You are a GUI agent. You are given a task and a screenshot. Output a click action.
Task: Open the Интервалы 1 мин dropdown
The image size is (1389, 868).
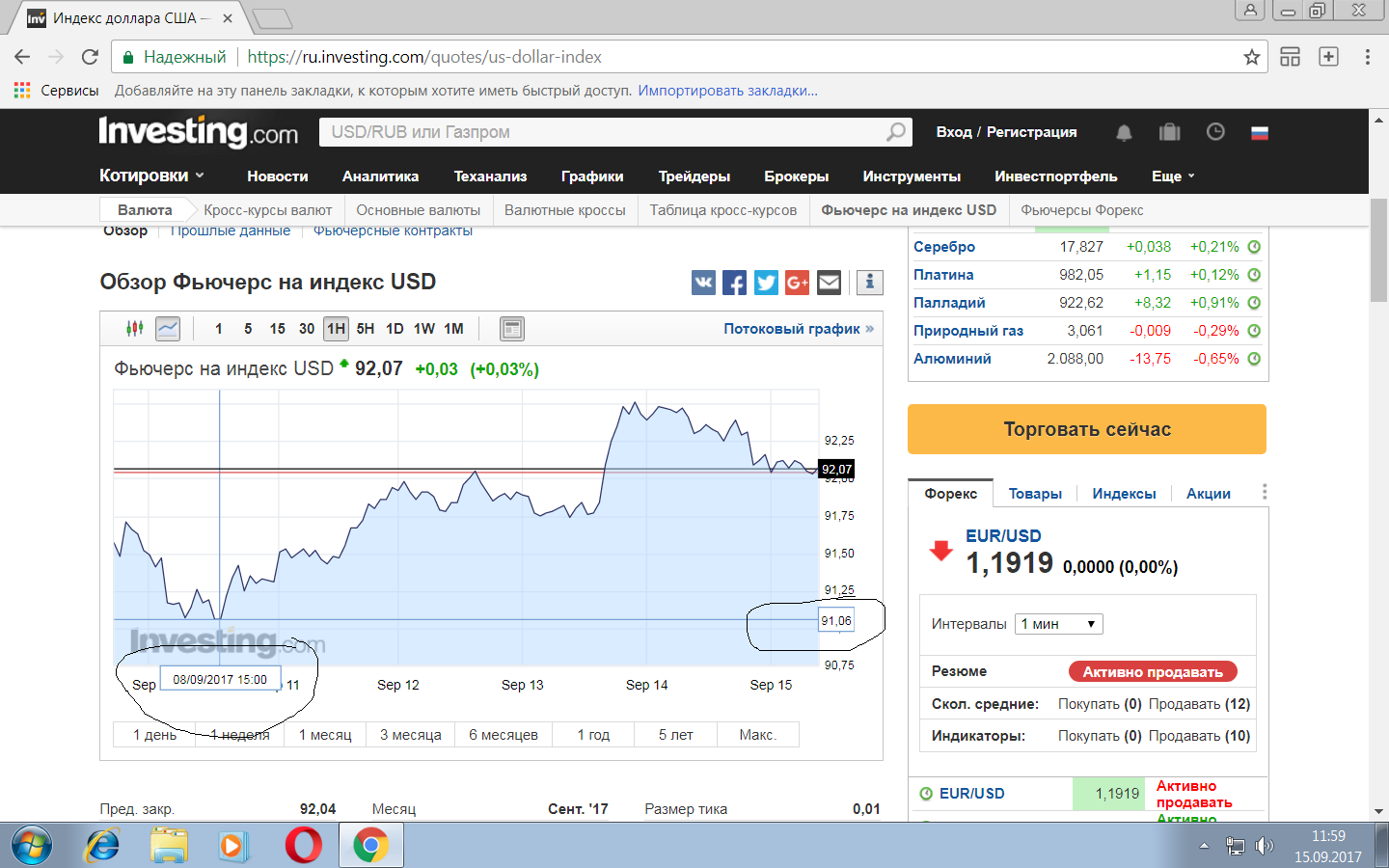pyautogui.click(x=1059, y=624)
